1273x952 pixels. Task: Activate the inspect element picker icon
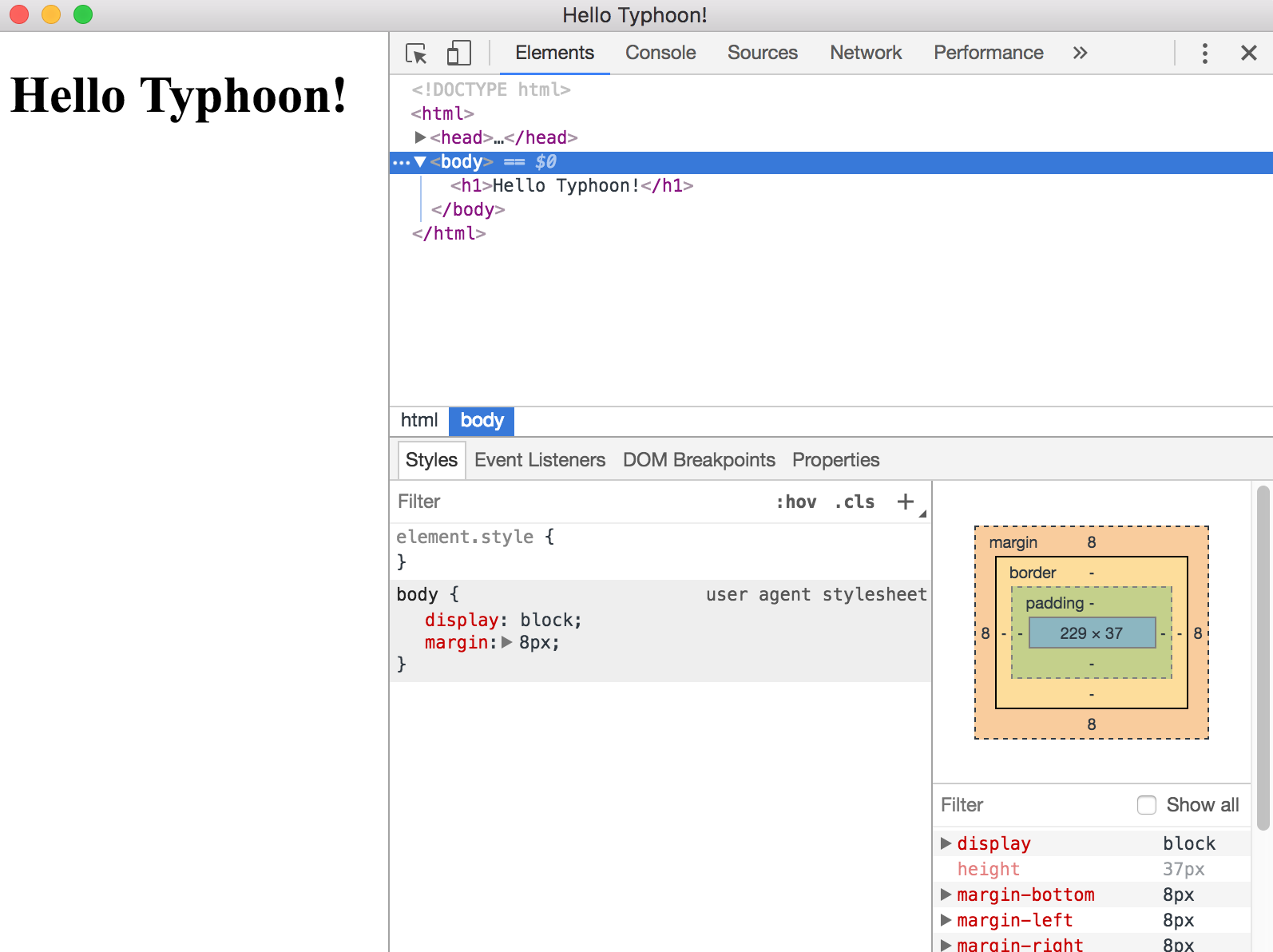tap(416, 54)
